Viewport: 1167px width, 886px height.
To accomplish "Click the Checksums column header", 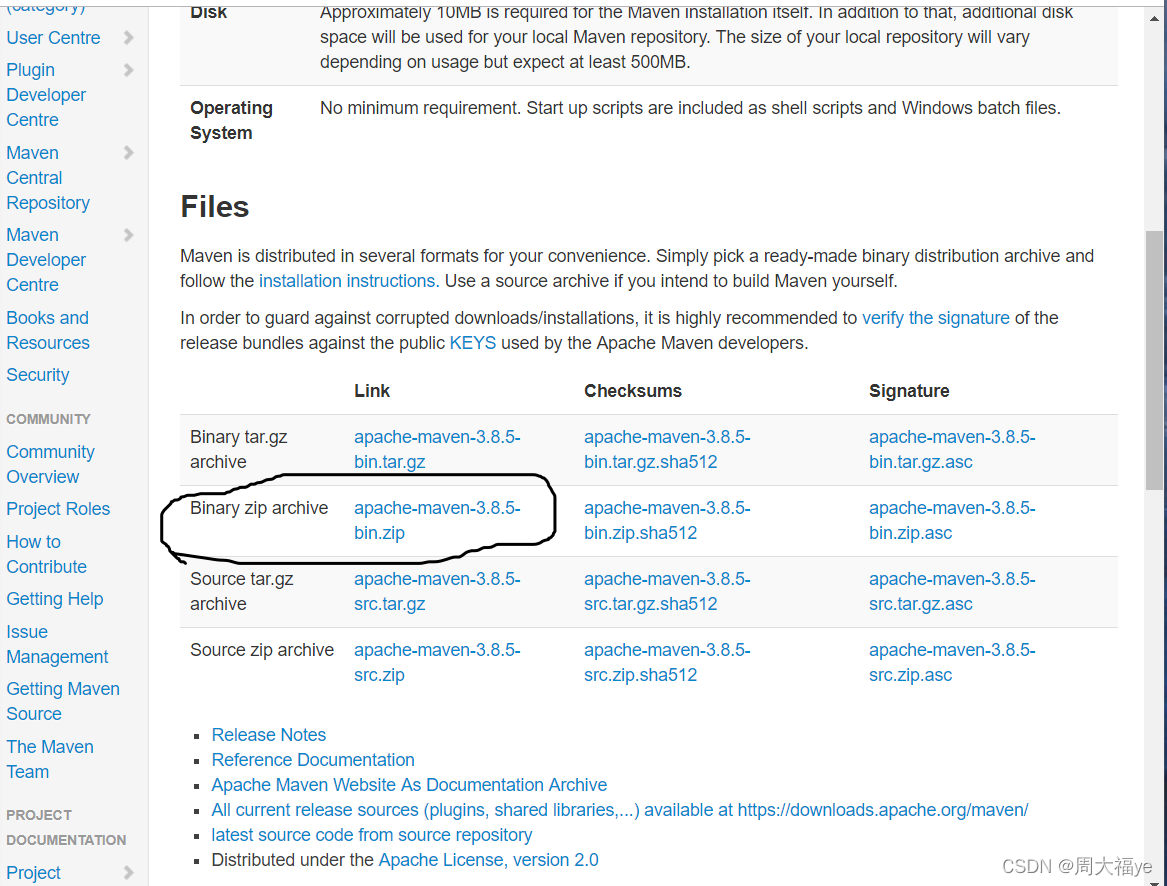I will (x=633, y=392).
